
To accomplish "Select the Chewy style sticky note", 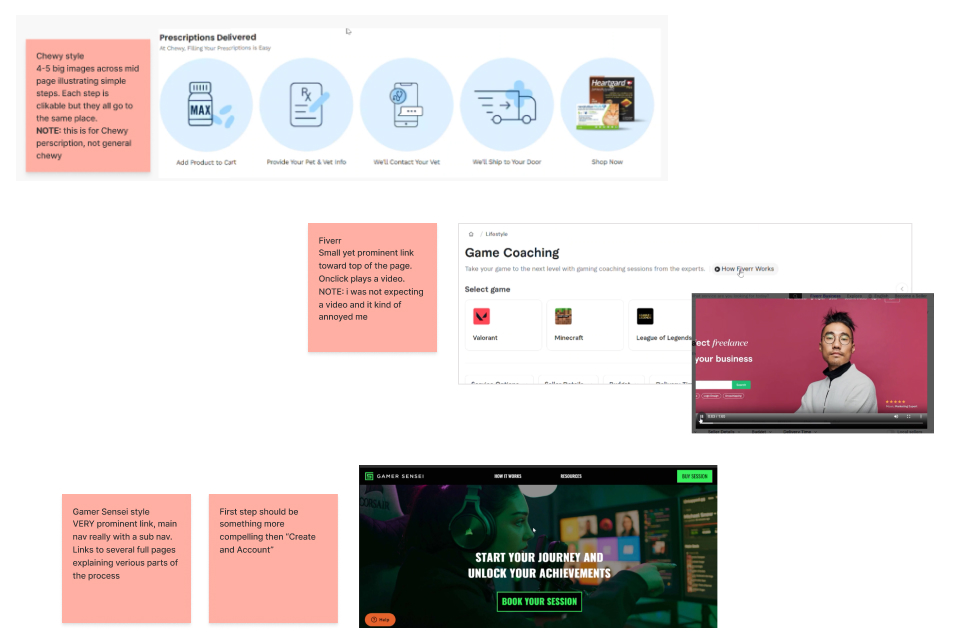I will (x=88, y=105).
